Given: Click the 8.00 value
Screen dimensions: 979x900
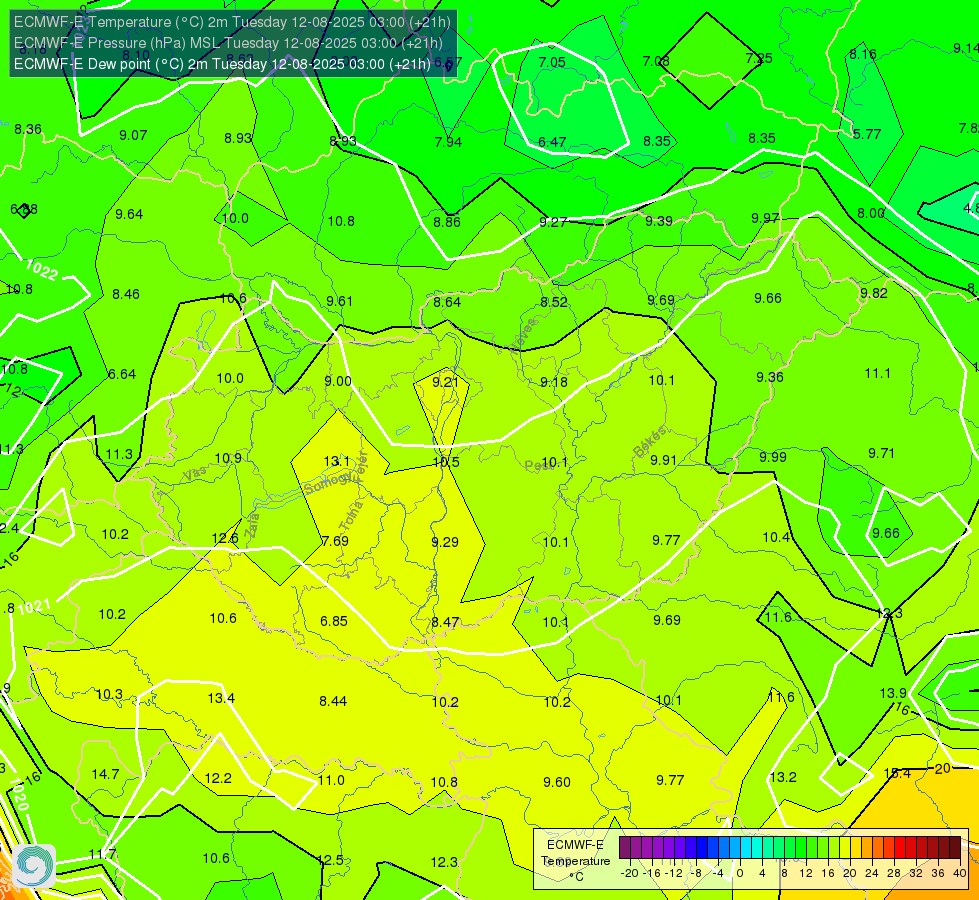Looking at the screenshot, I should coord(870,213).
